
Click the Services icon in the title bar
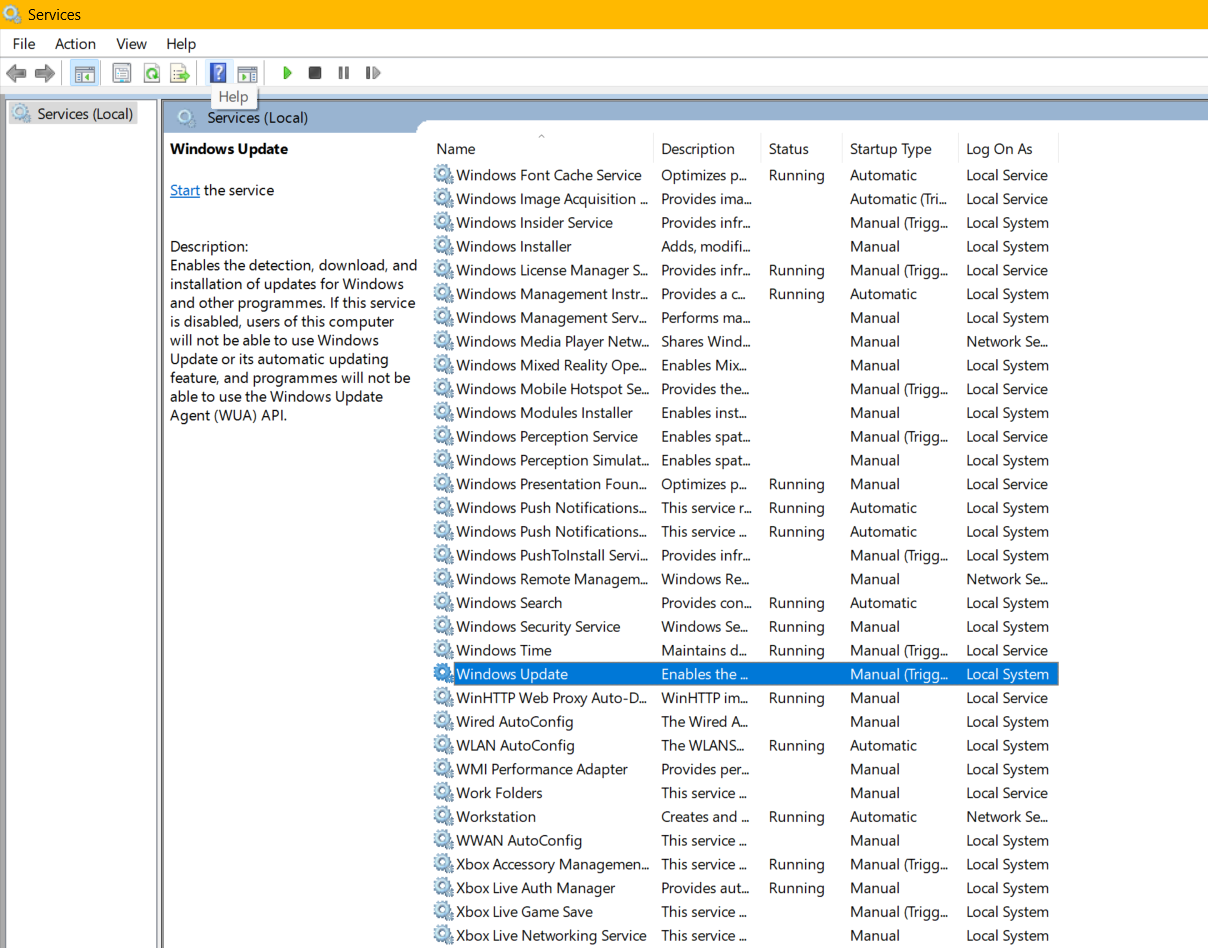13,14
